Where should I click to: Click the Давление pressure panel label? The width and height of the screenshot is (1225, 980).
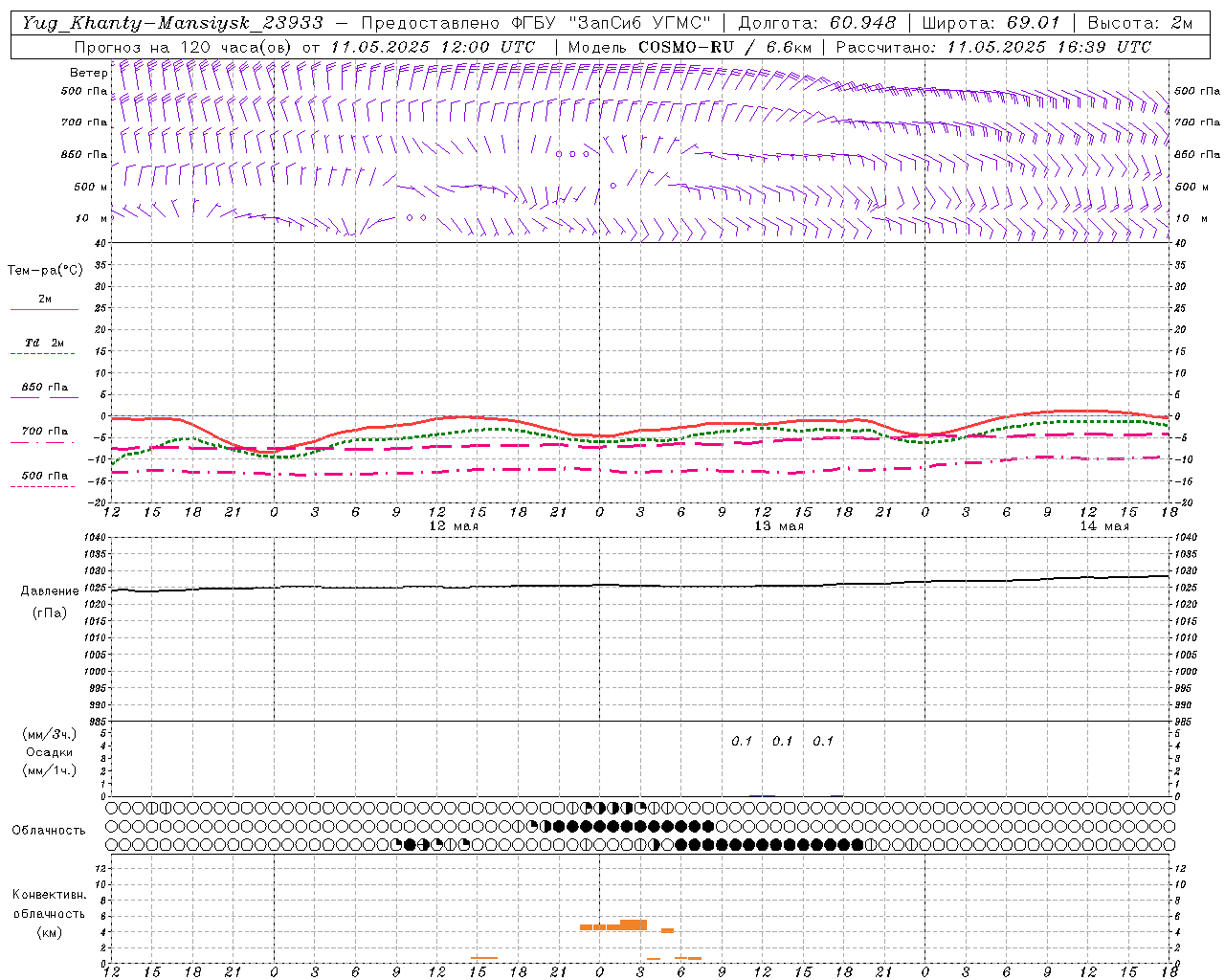(x=50, y=591)
